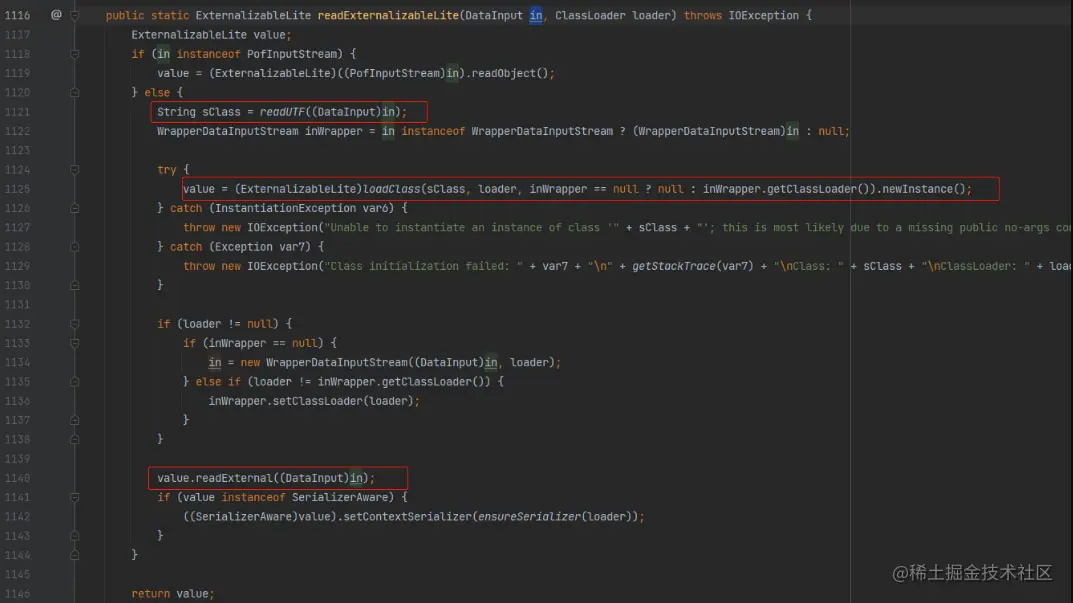Click the 'newInstance()' call on line 1125
Screen dimensions: 1073x603
(x=923, y=189)
